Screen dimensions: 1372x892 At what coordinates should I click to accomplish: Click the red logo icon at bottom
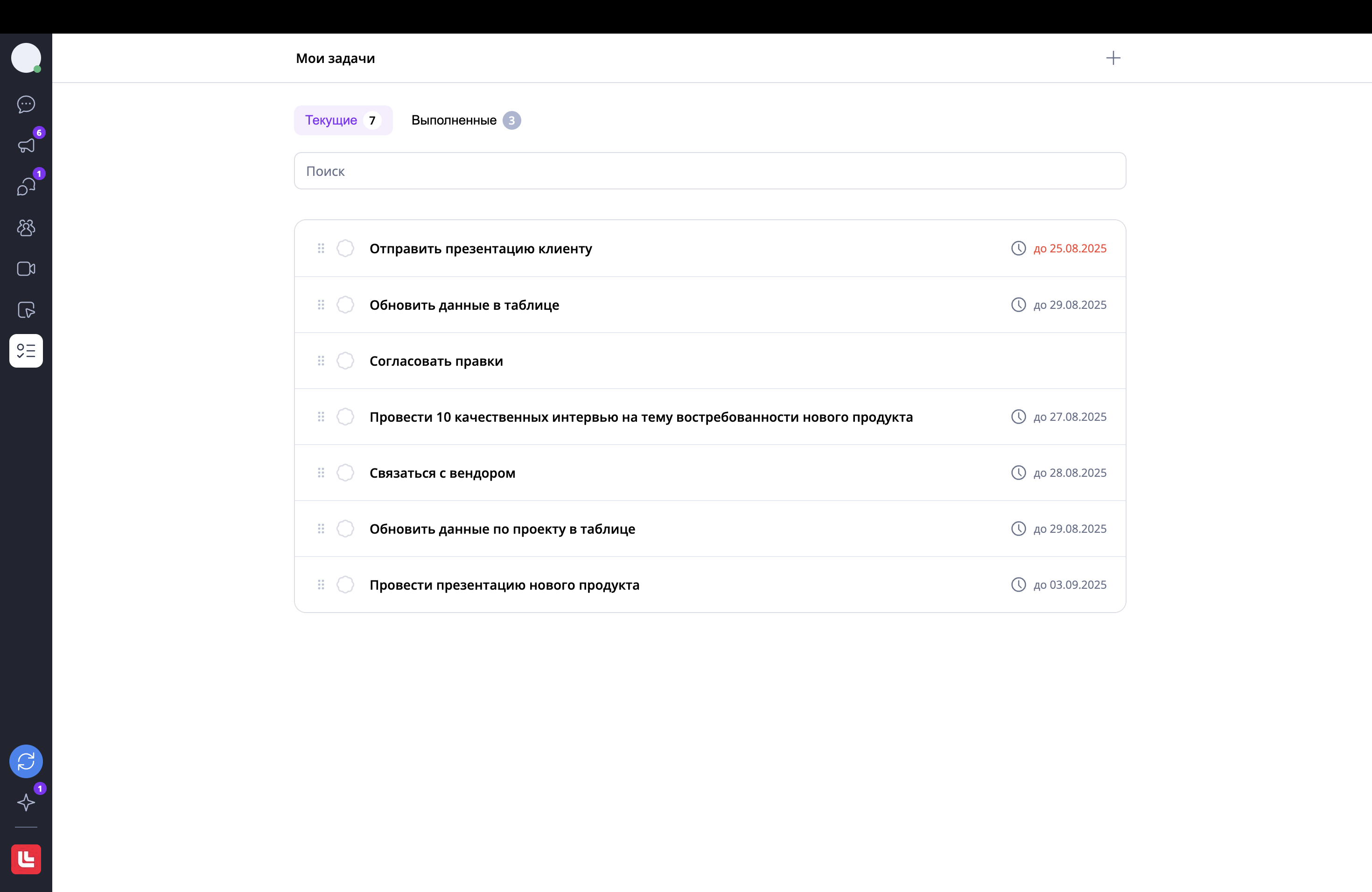coord(26,859)
